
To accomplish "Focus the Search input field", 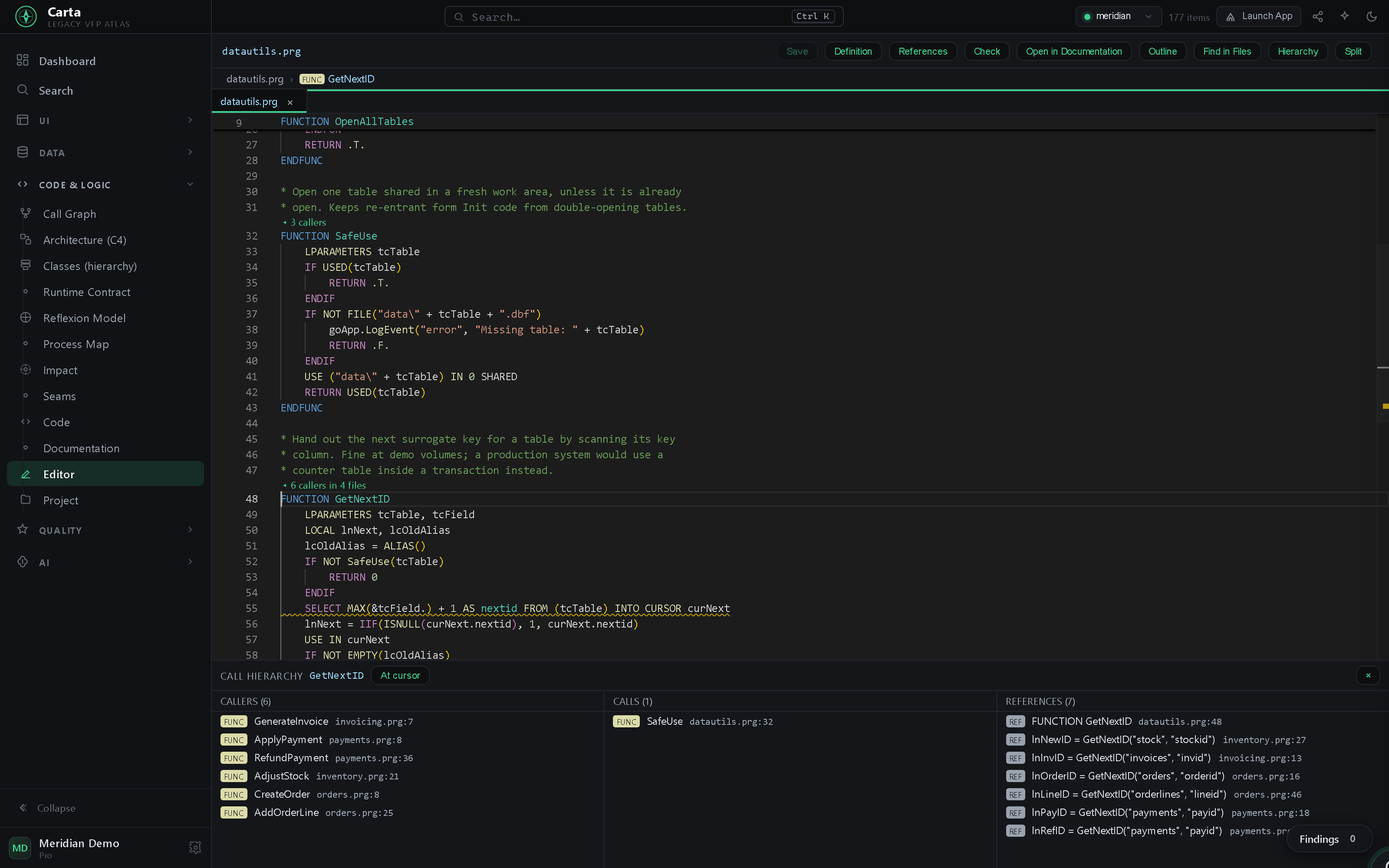I will pos(643,16).
